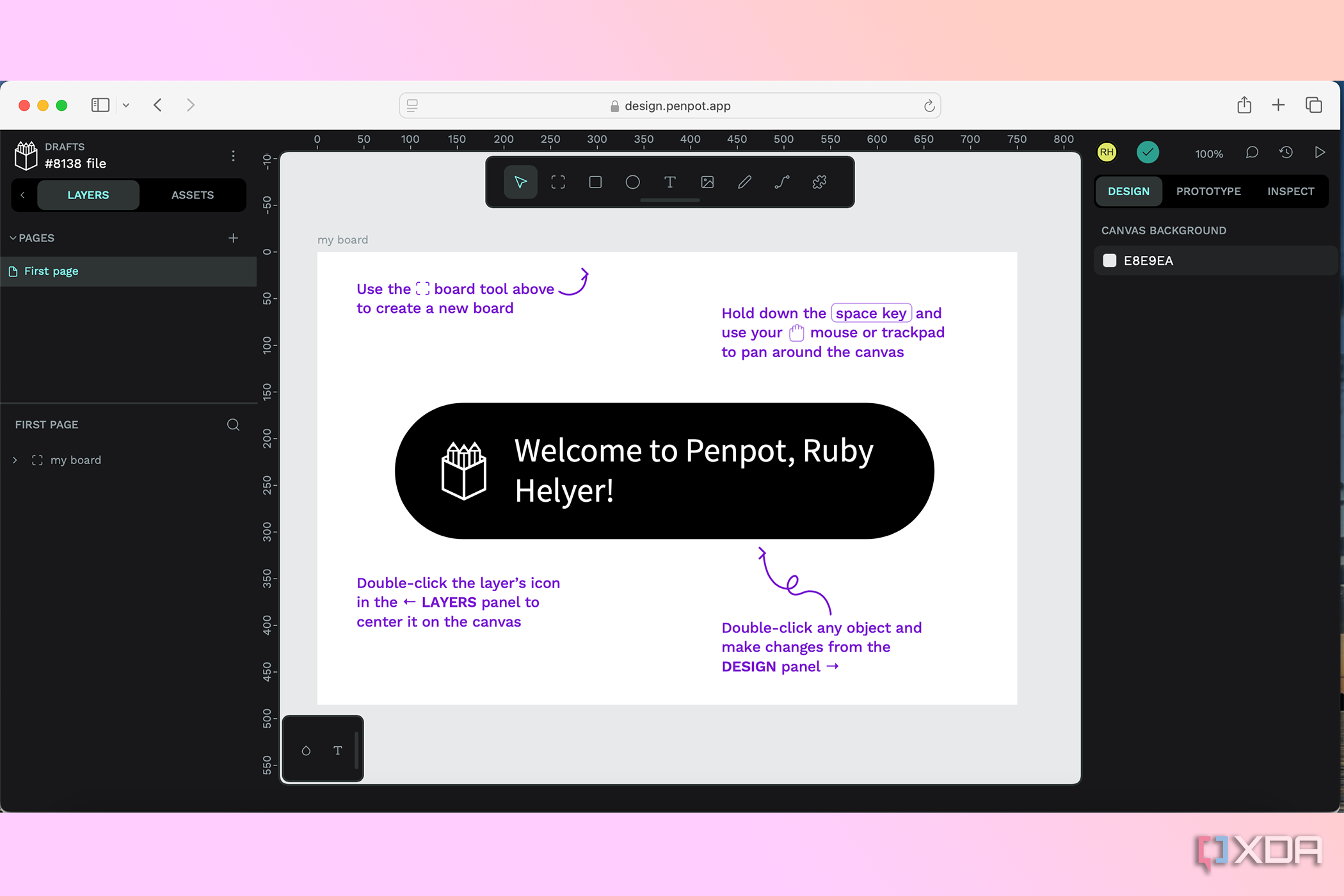This screenshot has width=1344, height=896.
Task: Toggle the Safari sidebar button
Action: click(100, 105)
